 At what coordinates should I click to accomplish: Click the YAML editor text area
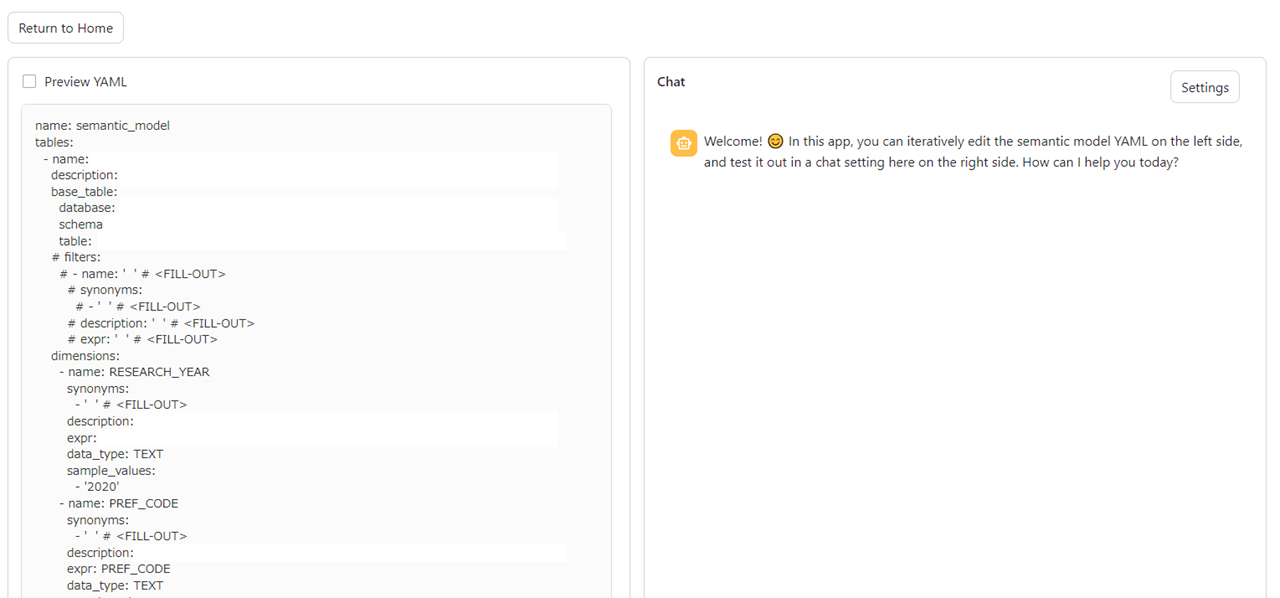[316, 351]
